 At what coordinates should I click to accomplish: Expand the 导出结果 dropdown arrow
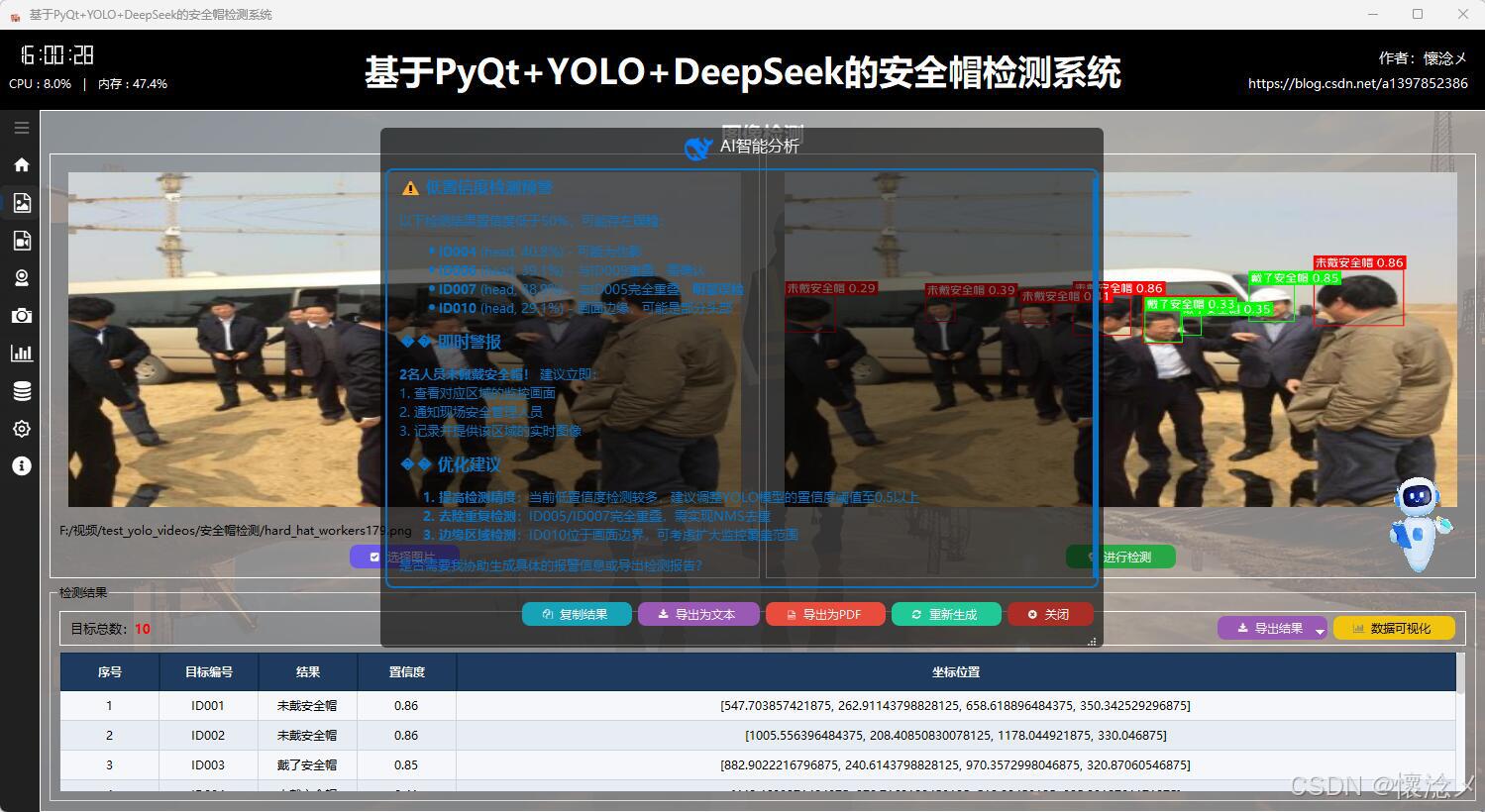[x=1320, y=630]
